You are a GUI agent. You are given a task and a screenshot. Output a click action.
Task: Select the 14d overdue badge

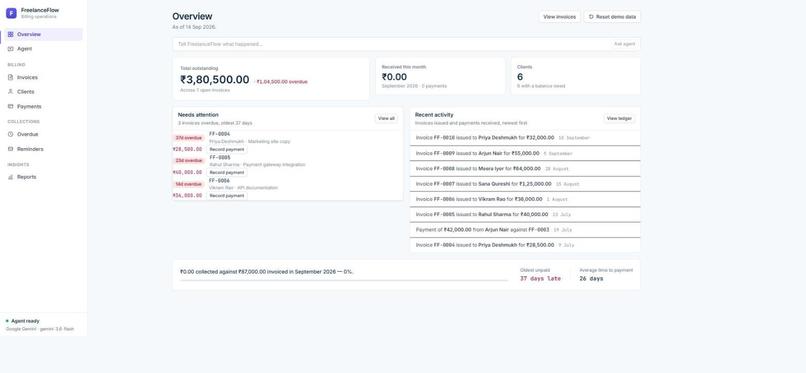click(x=188, y=184)
